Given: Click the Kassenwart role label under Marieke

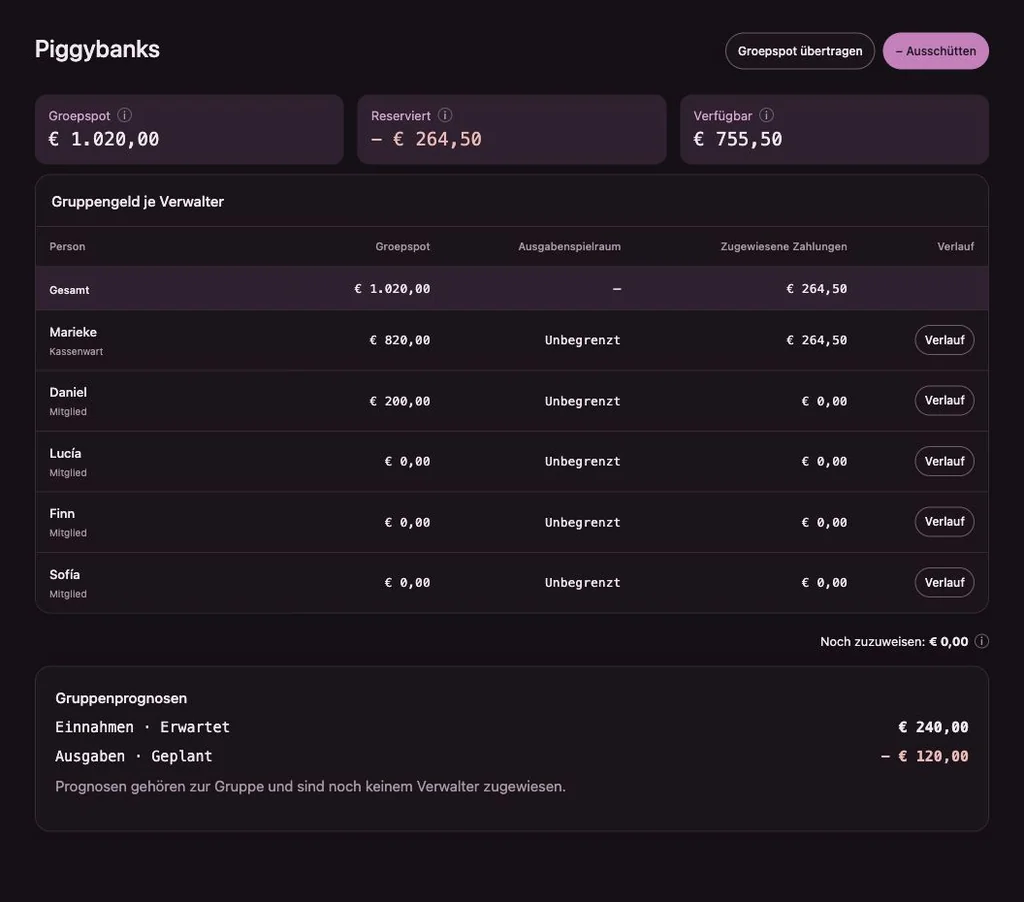Looking at the screenshot, I should (x=76, y=351).
